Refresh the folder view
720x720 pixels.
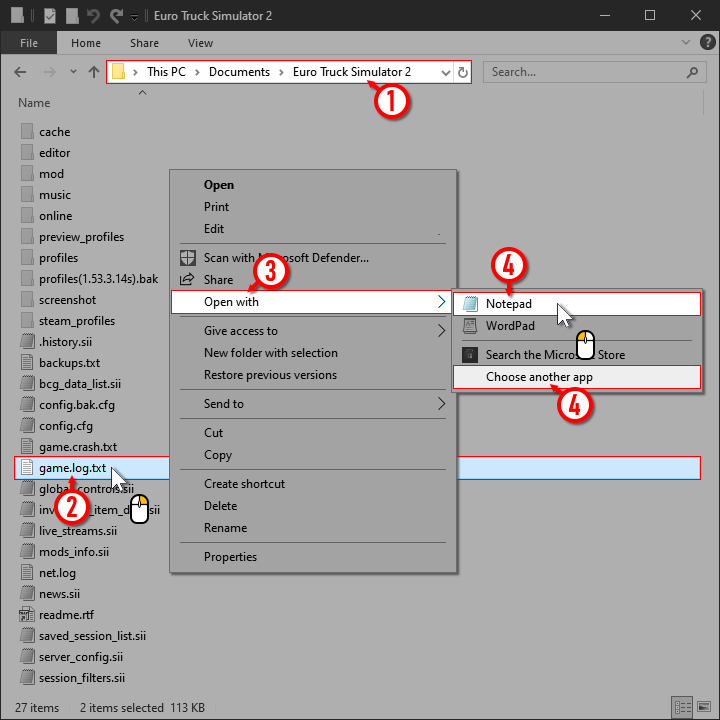463,72
